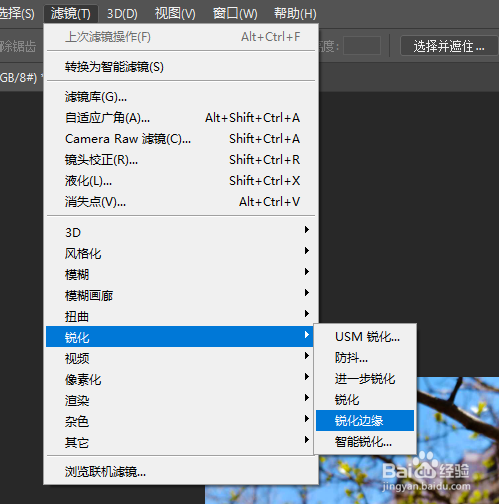
Task: Choose 镜头校正(R)...
Action: click(x=180, y=160)
